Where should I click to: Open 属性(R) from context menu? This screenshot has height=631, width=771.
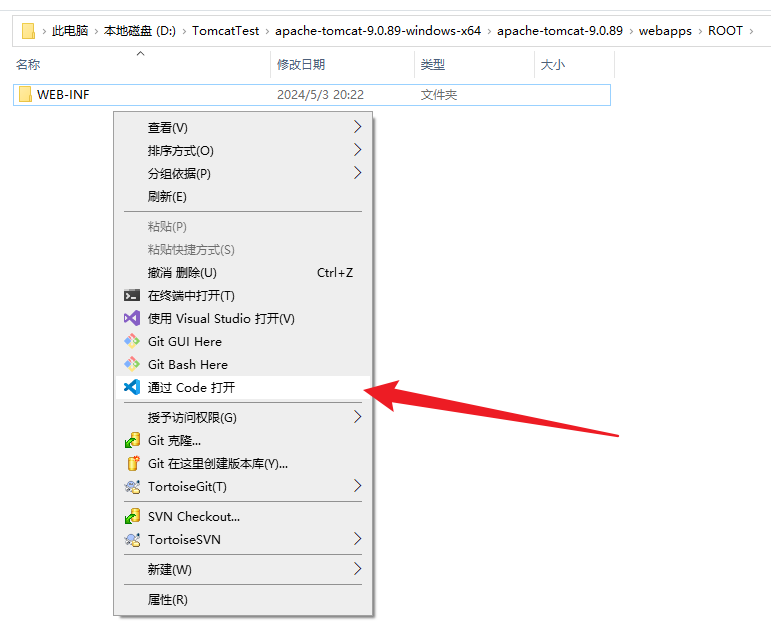click(x=243, y=600)
